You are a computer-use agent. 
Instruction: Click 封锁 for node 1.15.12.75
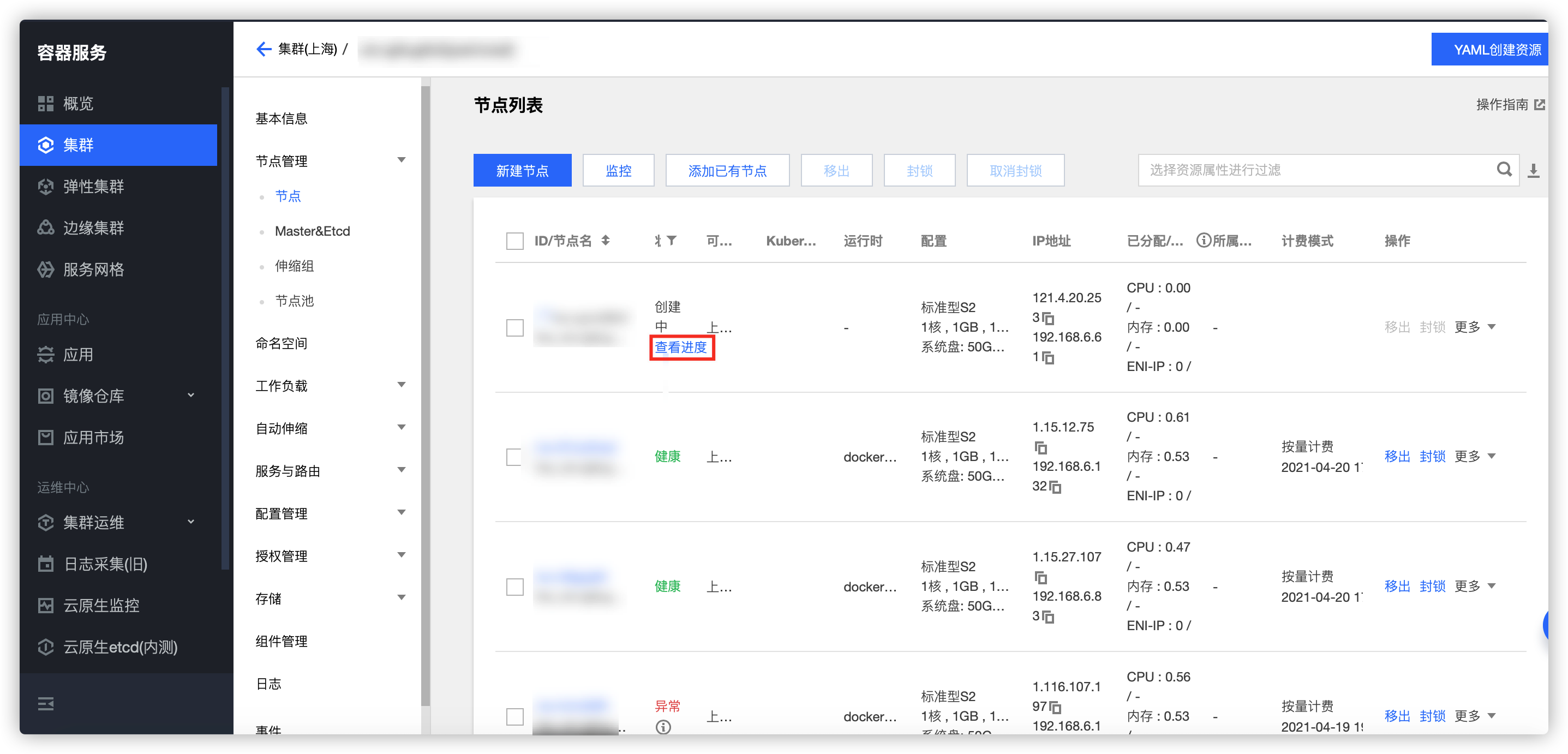[x=1432, y=457]
